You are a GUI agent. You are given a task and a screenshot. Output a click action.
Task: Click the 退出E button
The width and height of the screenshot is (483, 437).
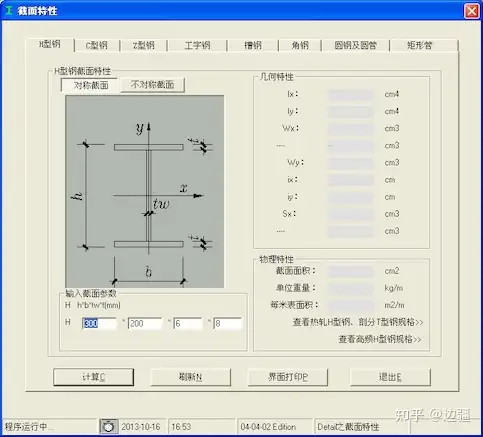pyautogui.click(x=390, y=377)
